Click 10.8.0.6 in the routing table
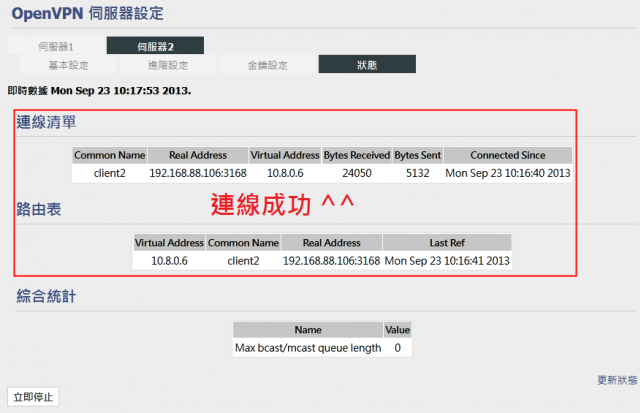This screenshot has height=413, width=640. [169, 261]
